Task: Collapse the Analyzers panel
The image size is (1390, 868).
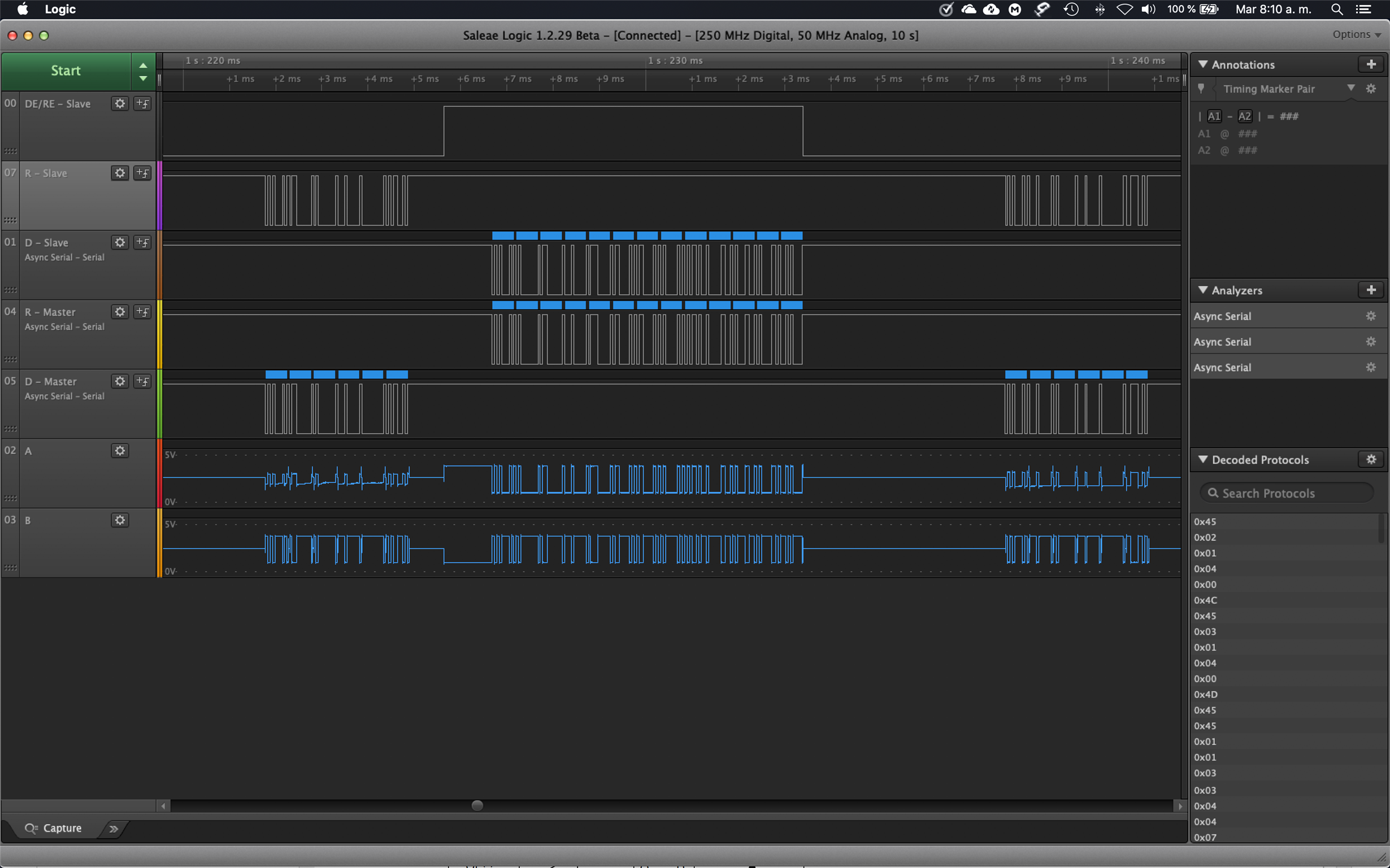Action: click(1203, 290)
